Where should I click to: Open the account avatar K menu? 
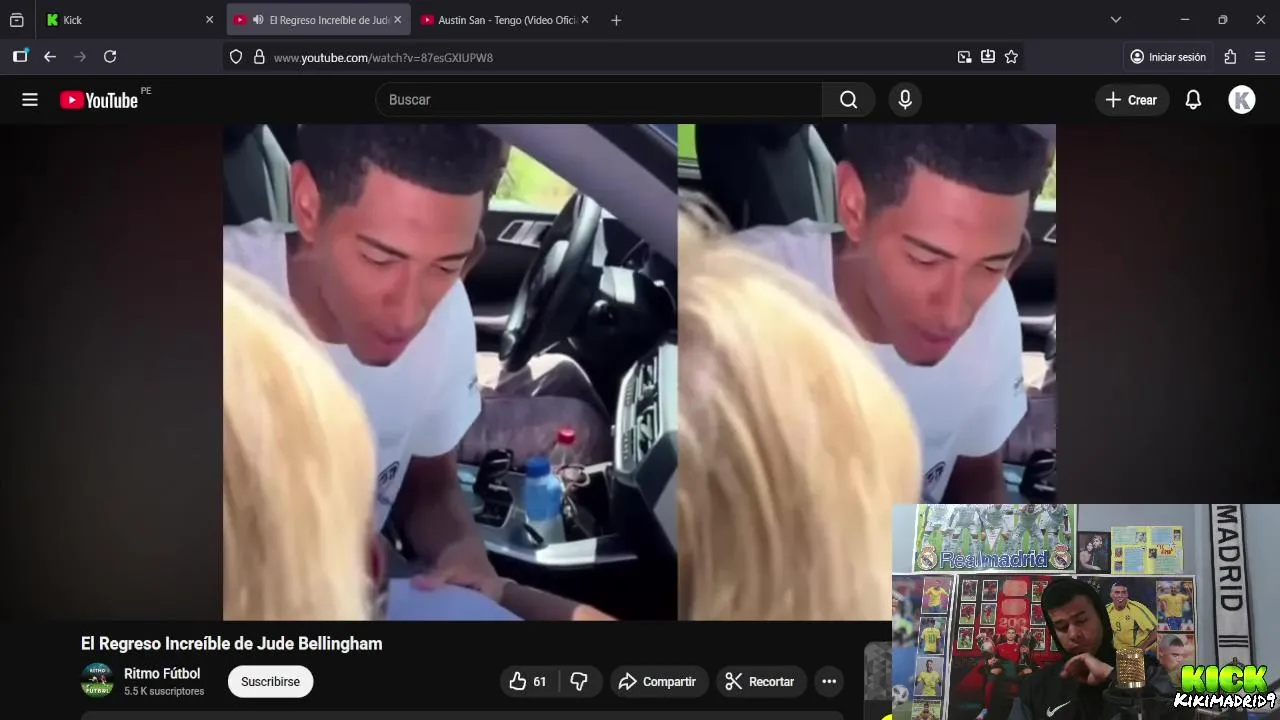(x=1241, y=100)
